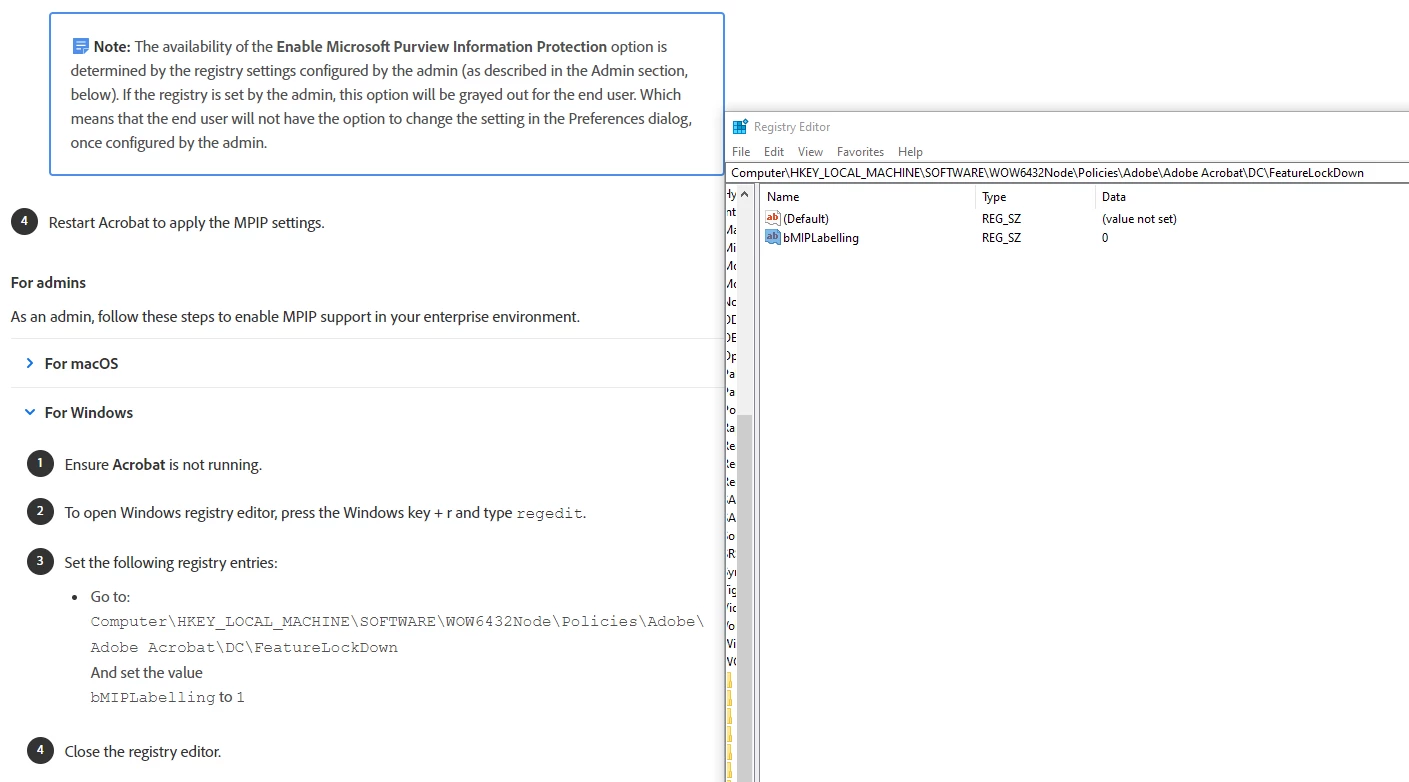Image resolution: width=1409 pixels, height=782 pixels.
Task: Click the REG_SZ type of (Default)
Action: click(1001, 219)
